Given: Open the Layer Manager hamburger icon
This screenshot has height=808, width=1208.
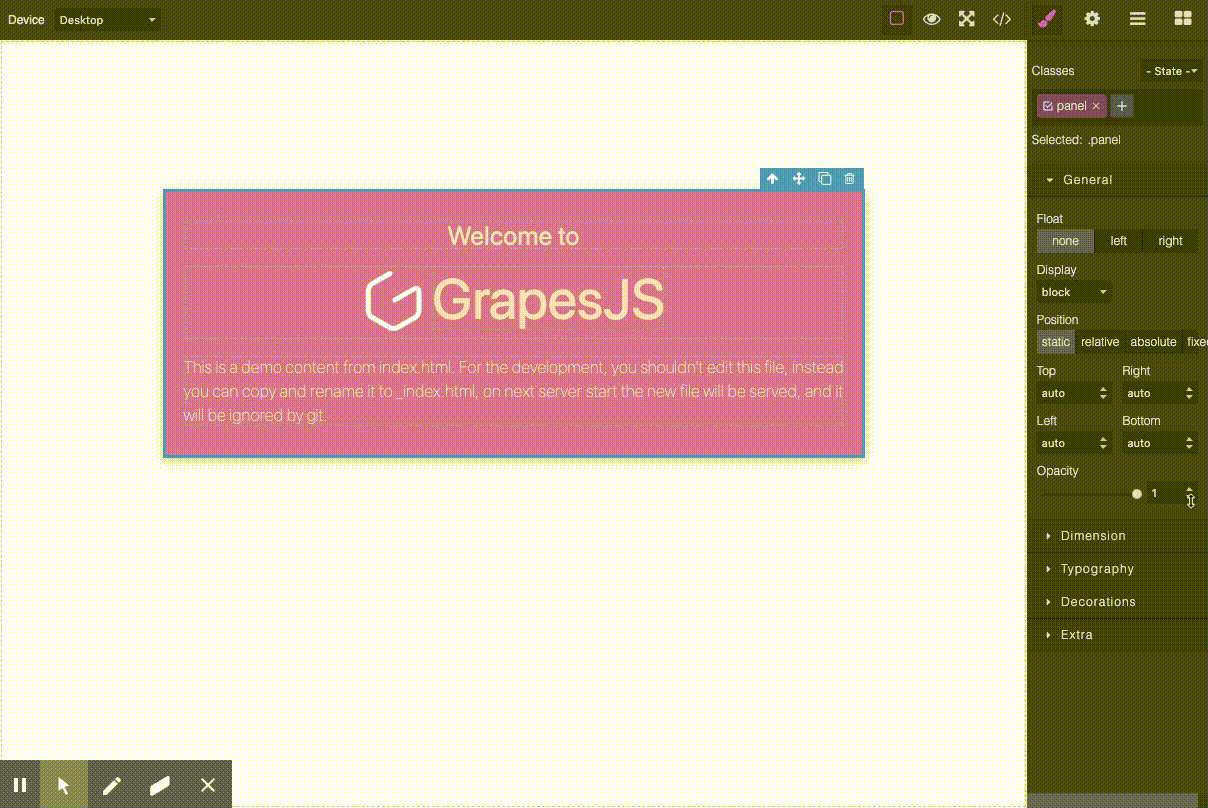Looking at the screenshot, I should point(1137,19).
